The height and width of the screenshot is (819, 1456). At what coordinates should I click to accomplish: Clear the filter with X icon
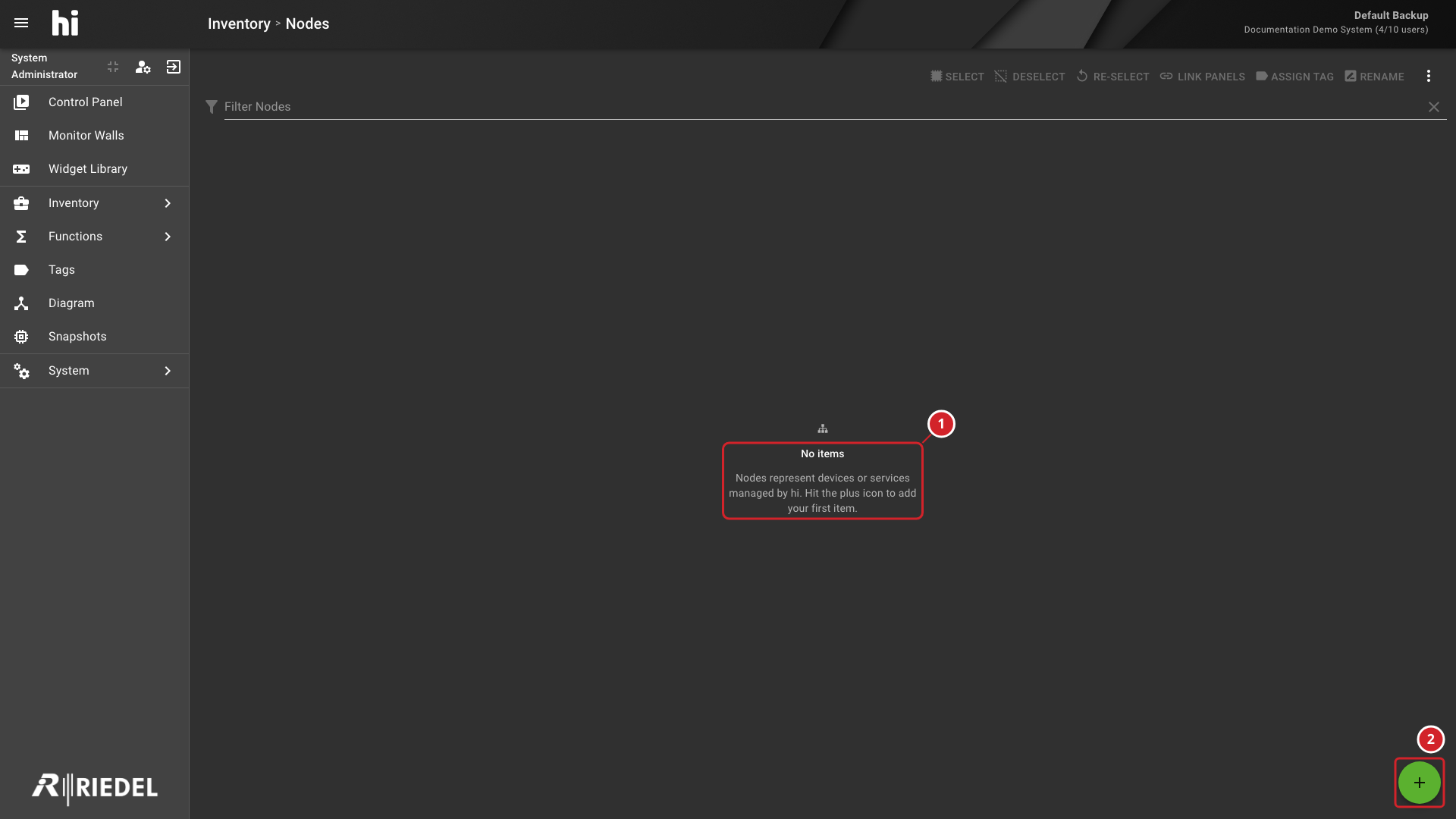click(x=1434, y=107)
